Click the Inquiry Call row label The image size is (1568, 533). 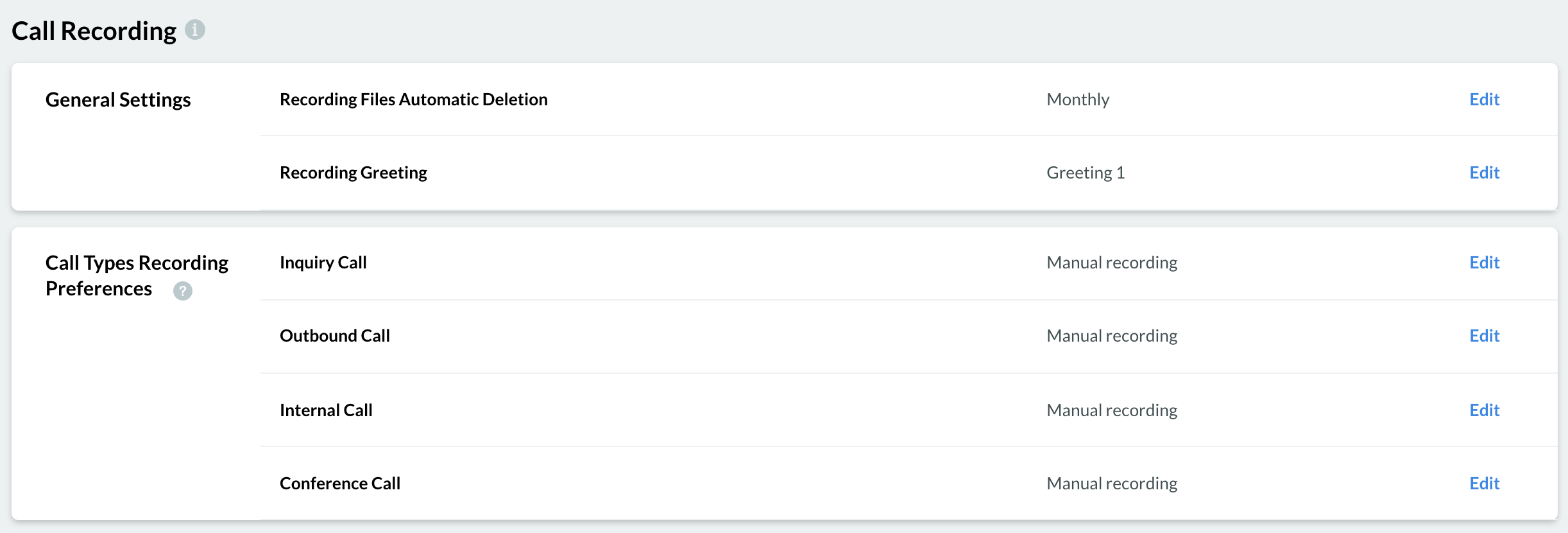tap(323, 263)
